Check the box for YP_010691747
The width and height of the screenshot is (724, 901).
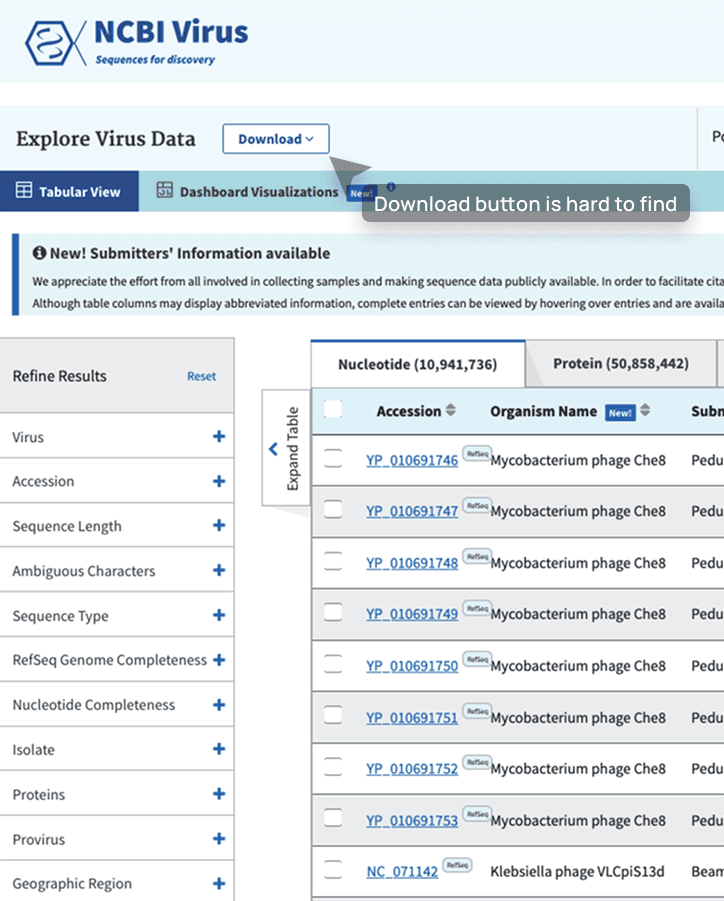[x=333, y=509]
